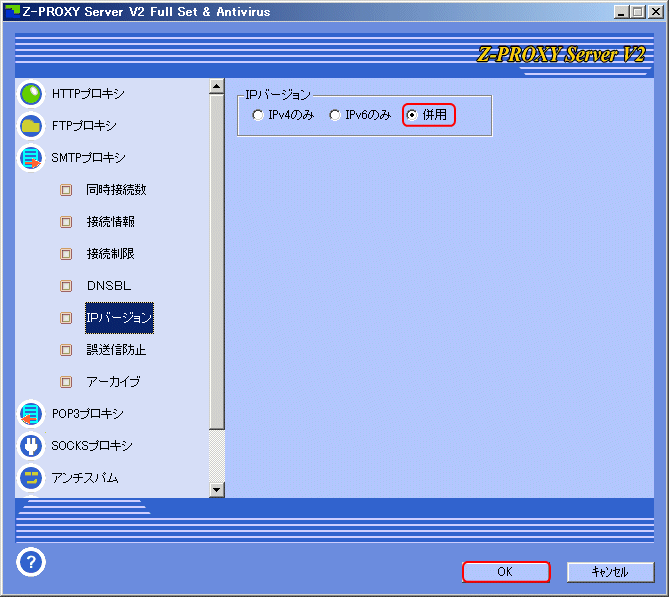This screenshot has width=669, height=597.
Task: Click the FTPプロキシ folder icon
Action: tap(31, 126)
